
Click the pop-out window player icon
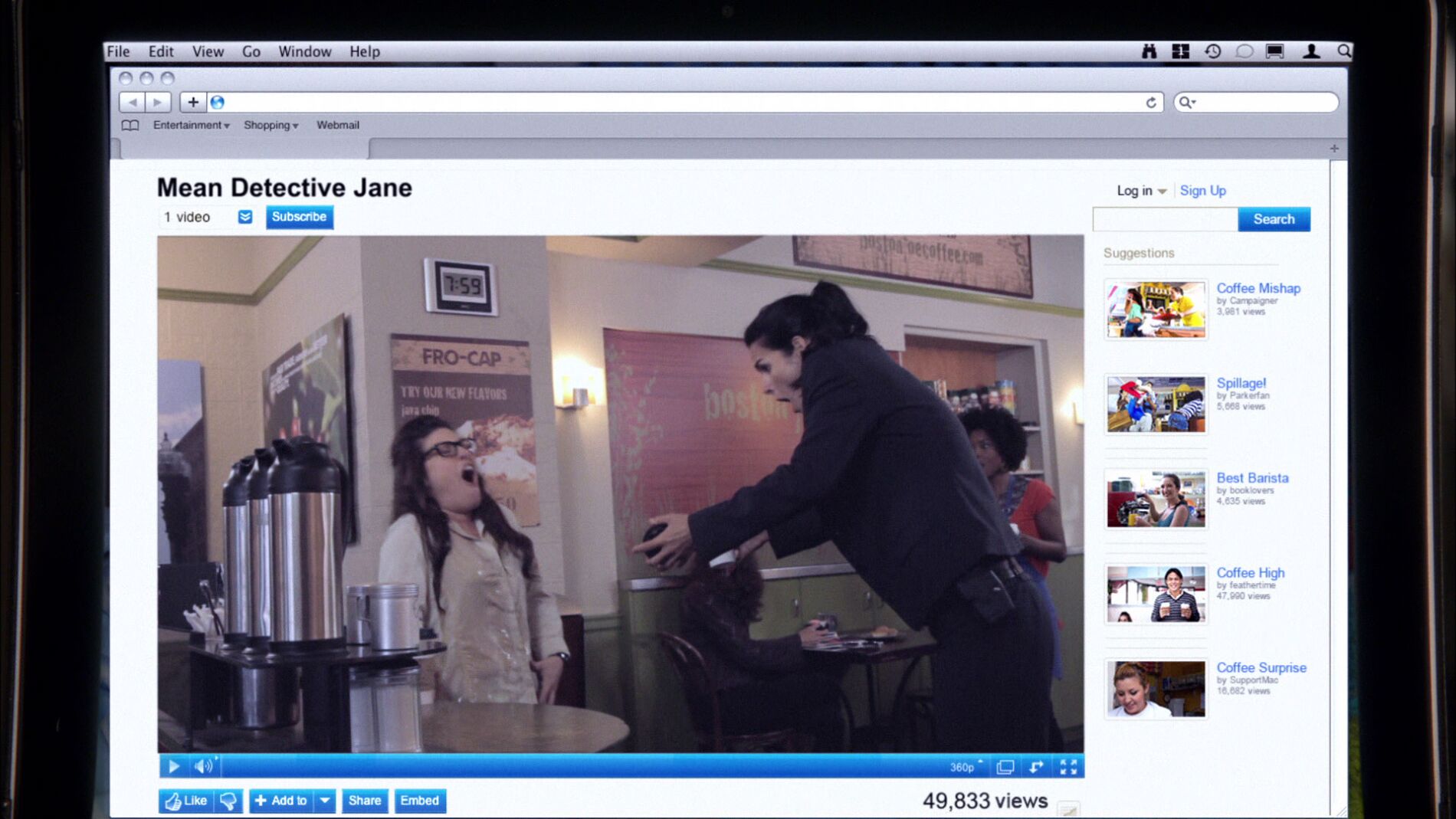point(1005,767)
